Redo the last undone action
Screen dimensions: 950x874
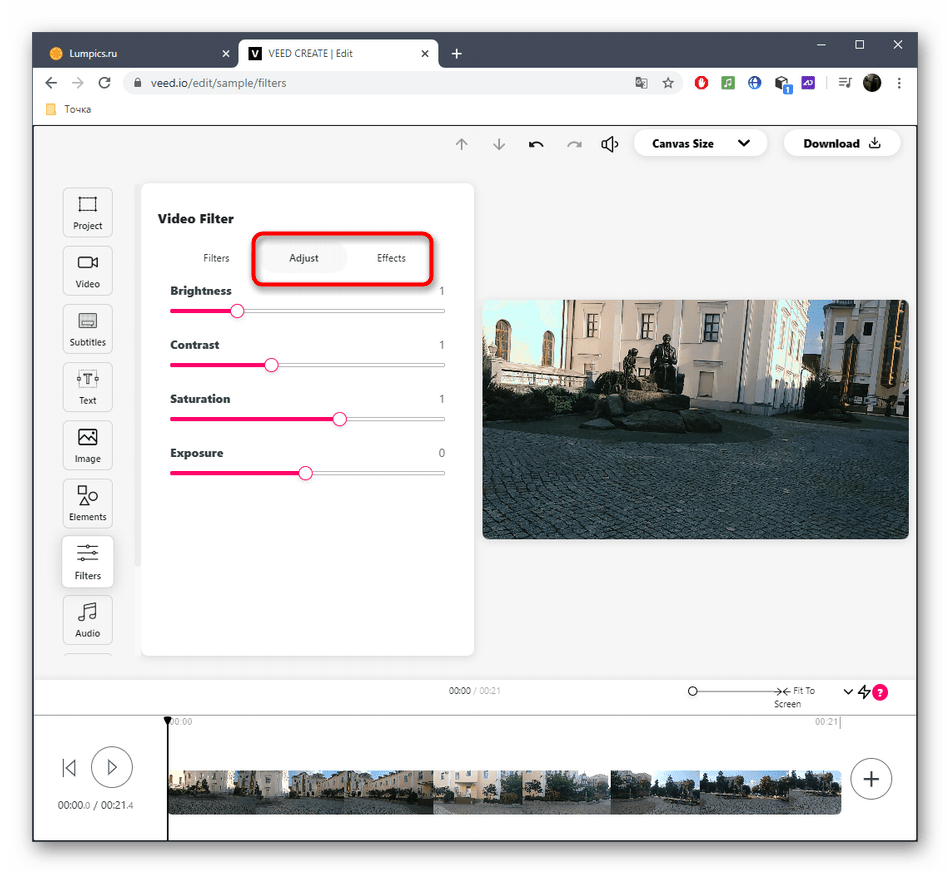[x=574, y=144]
